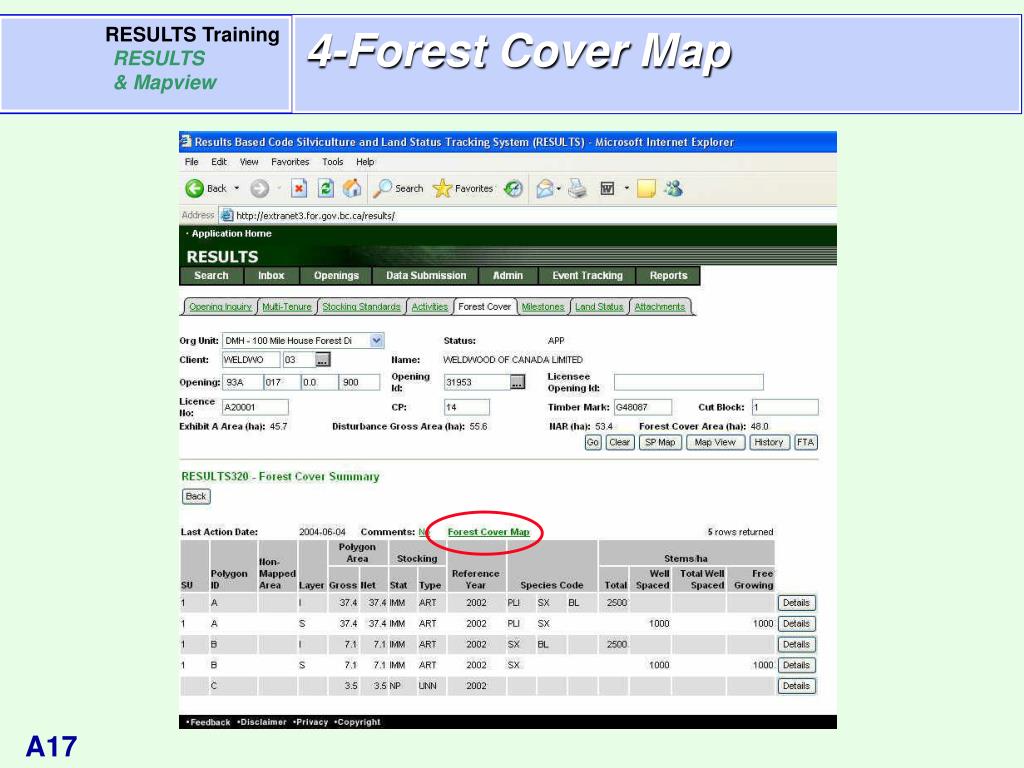Switch to the Activities tab
This screenshot has height=768, width=1024.
tap(430, 307)
